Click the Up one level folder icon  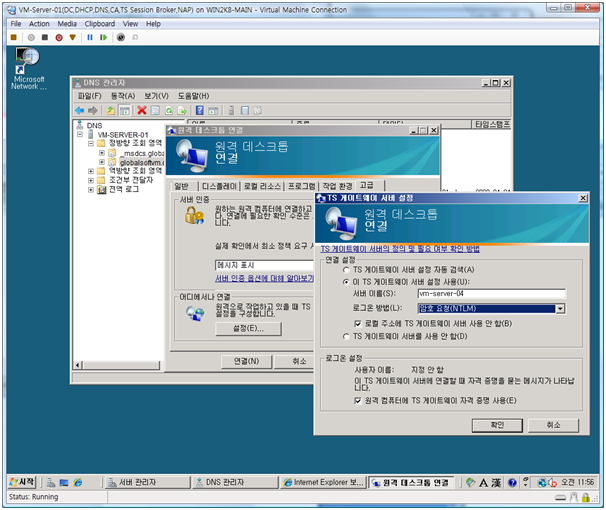[111, 111]
